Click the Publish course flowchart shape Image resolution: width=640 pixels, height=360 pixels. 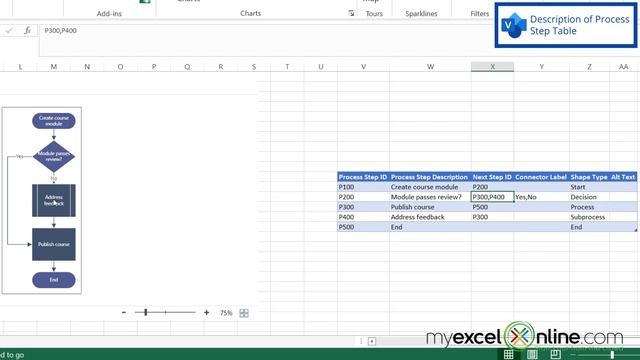(54, 244)
